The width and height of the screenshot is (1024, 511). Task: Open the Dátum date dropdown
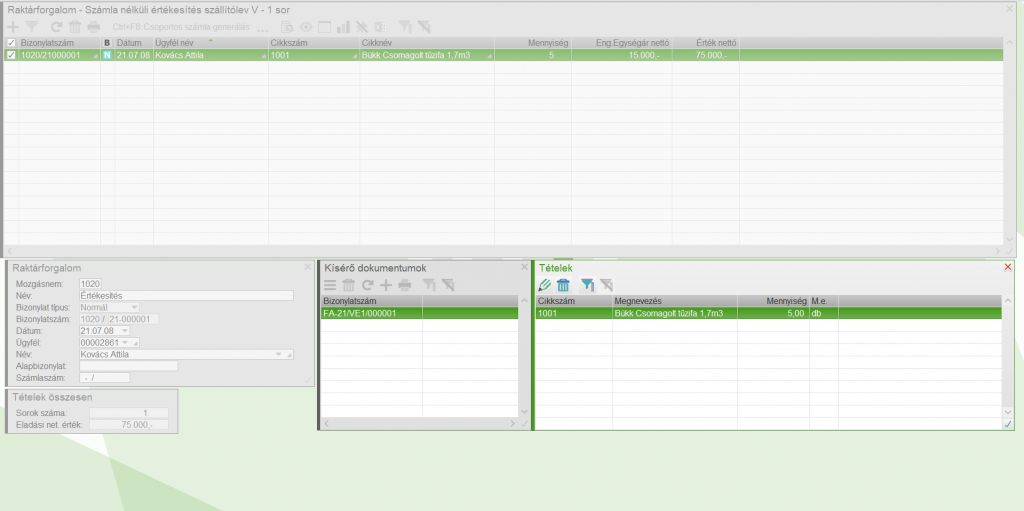click(x=124, y=330)
